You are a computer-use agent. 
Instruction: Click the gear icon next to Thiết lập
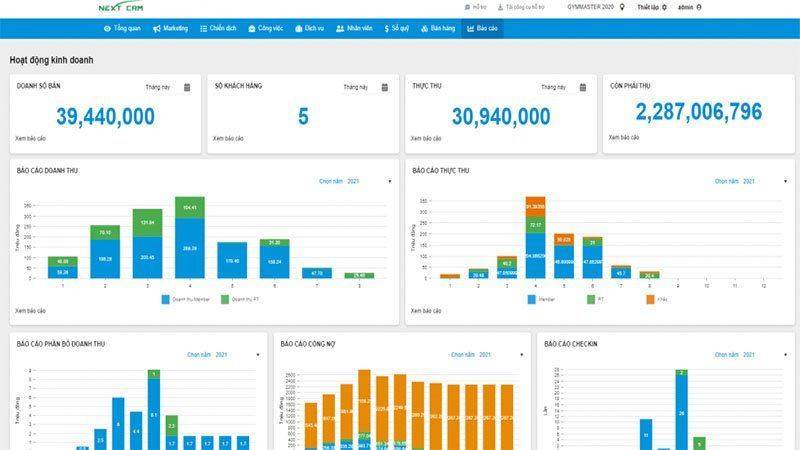tap(664, 7)
